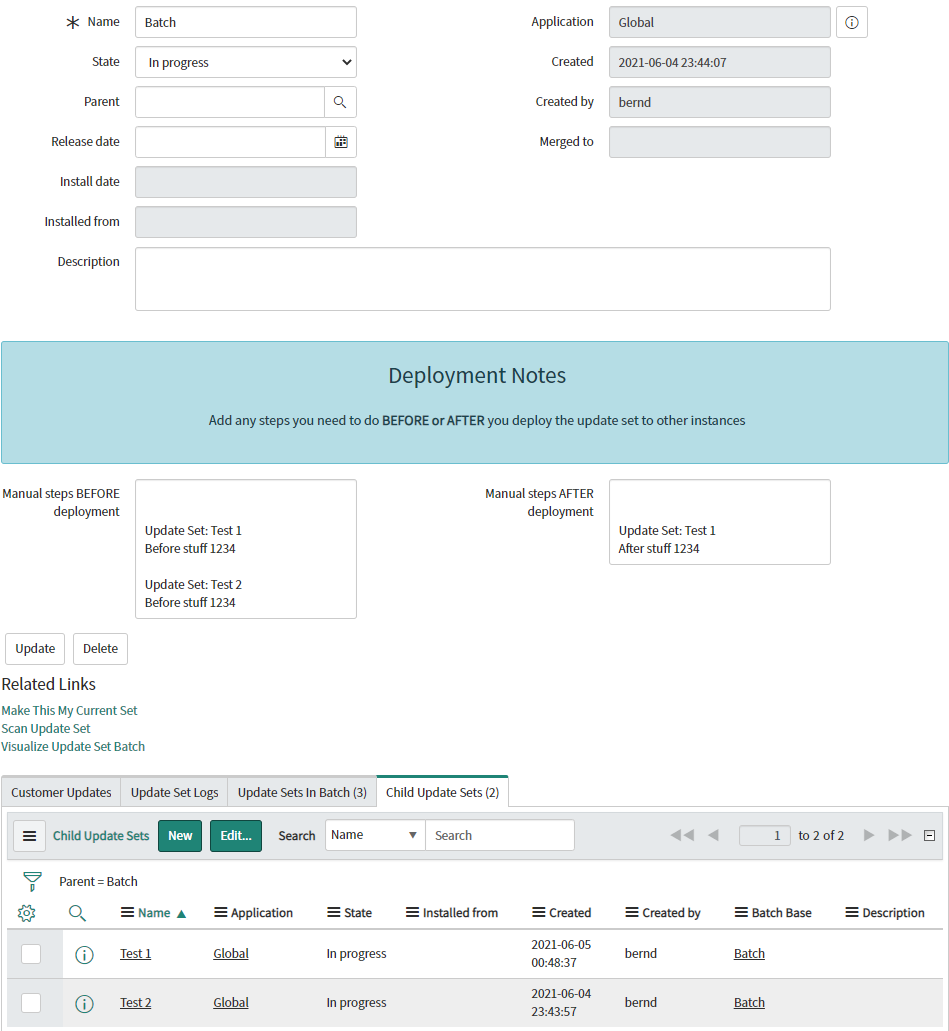The width and height of the screenshot is (949, 1031).
Task: Focus the list Search text box
Action: [x=500, y=835]
